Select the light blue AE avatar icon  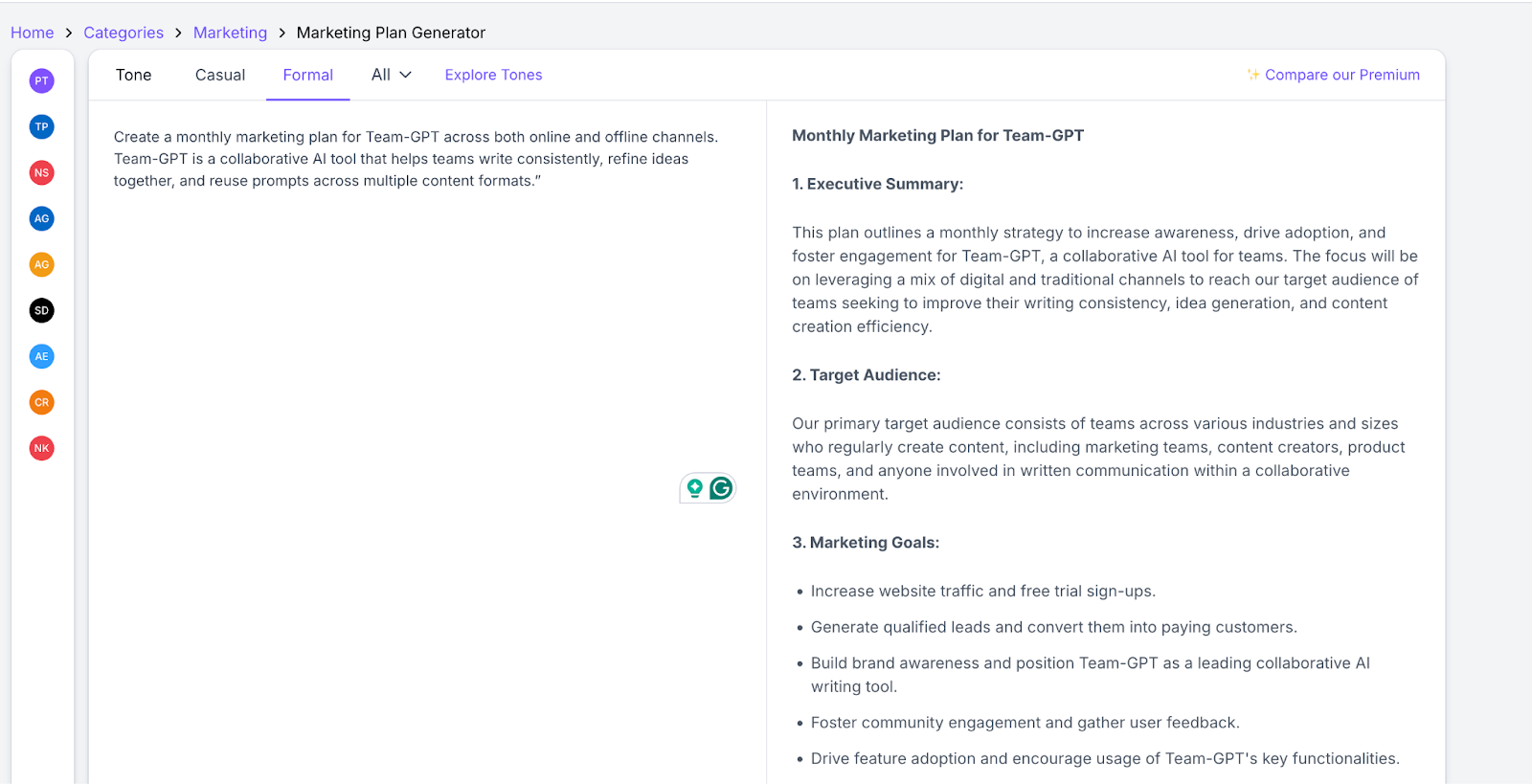(x=41, y=356)
